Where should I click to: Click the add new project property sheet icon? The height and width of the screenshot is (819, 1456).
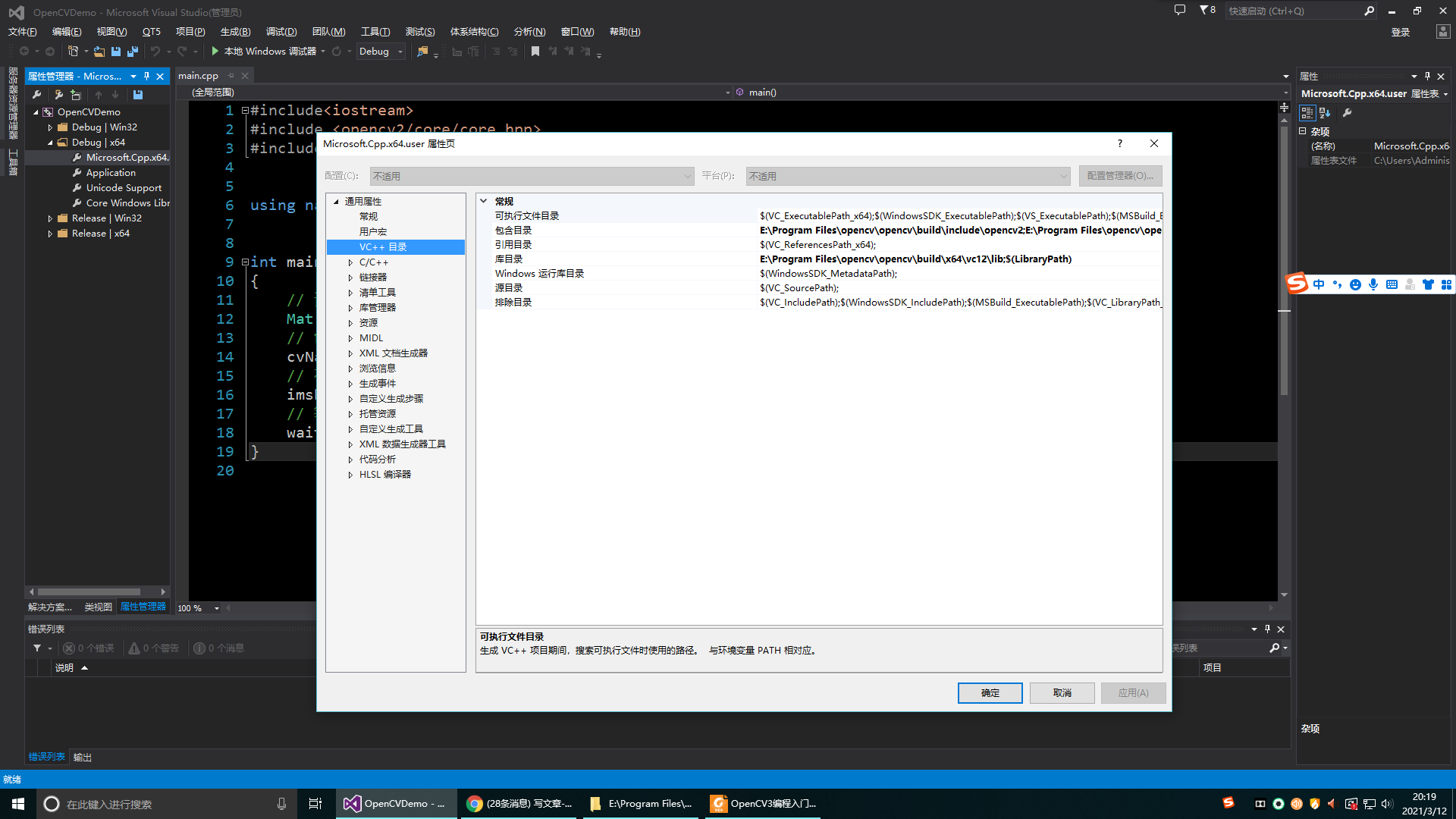(x=76, y=94)
